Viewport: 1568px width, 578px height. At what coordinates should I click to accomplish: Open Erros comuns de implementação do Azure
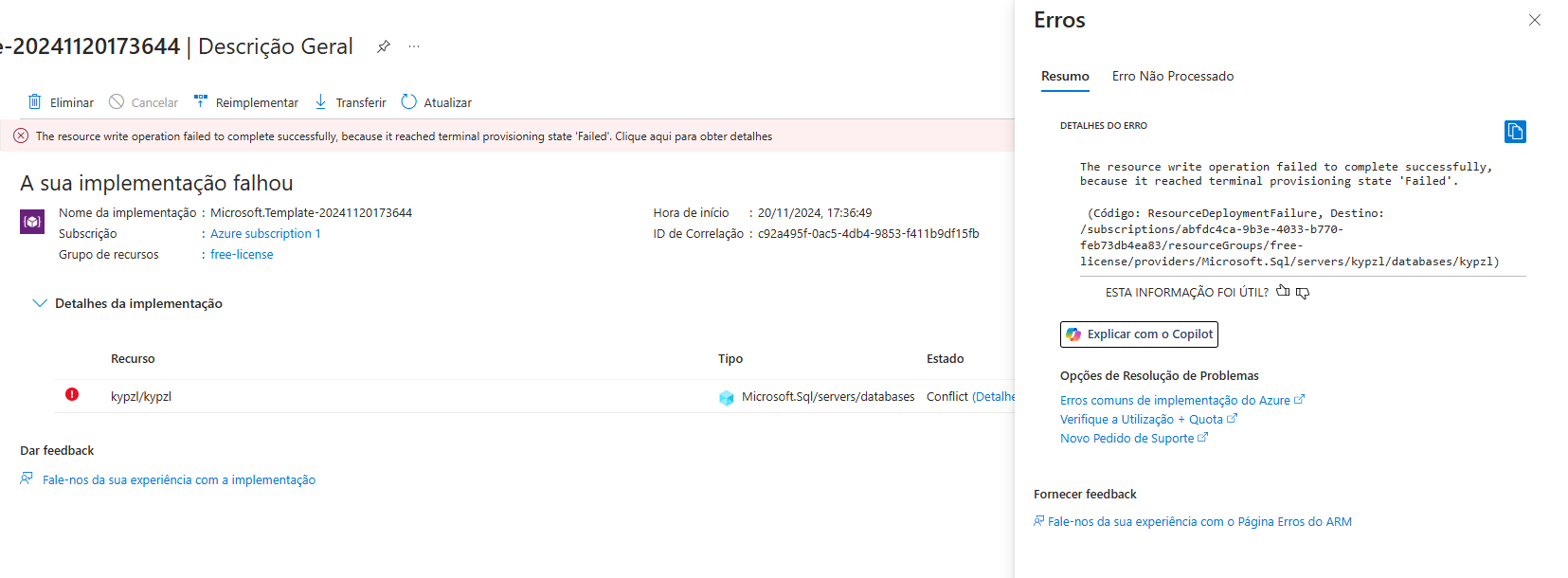pyautogui.click(x=1182, y=401)
